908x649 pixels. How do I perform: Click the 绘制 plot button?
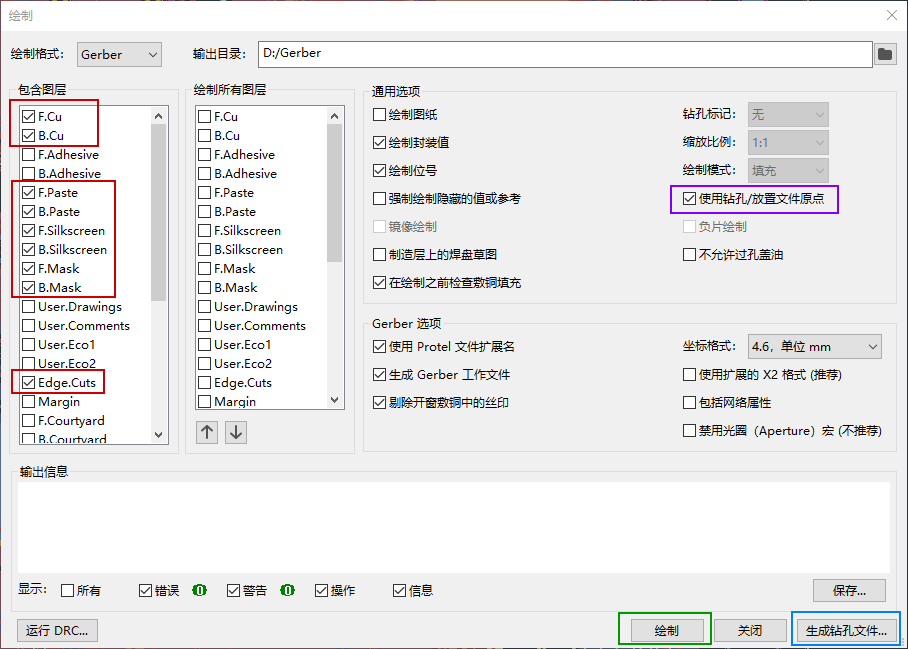coord(667,630)
